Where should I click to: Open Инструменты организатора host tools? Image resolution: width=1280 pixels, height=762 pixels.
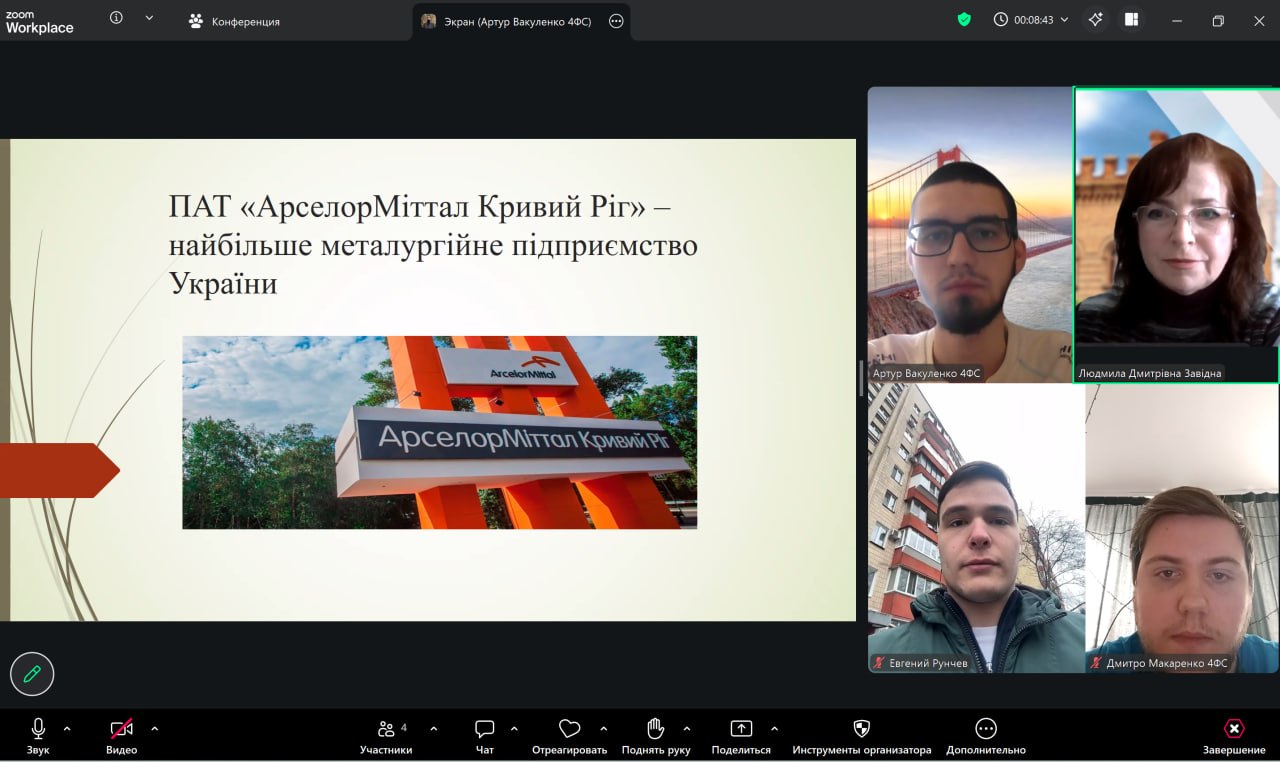click(861, 735)
